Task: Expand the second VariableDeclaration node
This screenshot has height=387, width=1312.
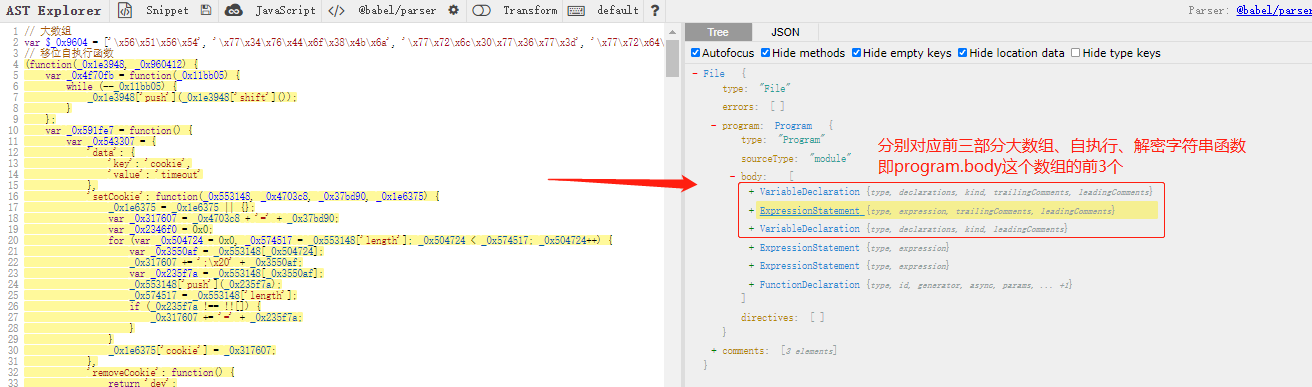Action: click(x=751, y=229)
